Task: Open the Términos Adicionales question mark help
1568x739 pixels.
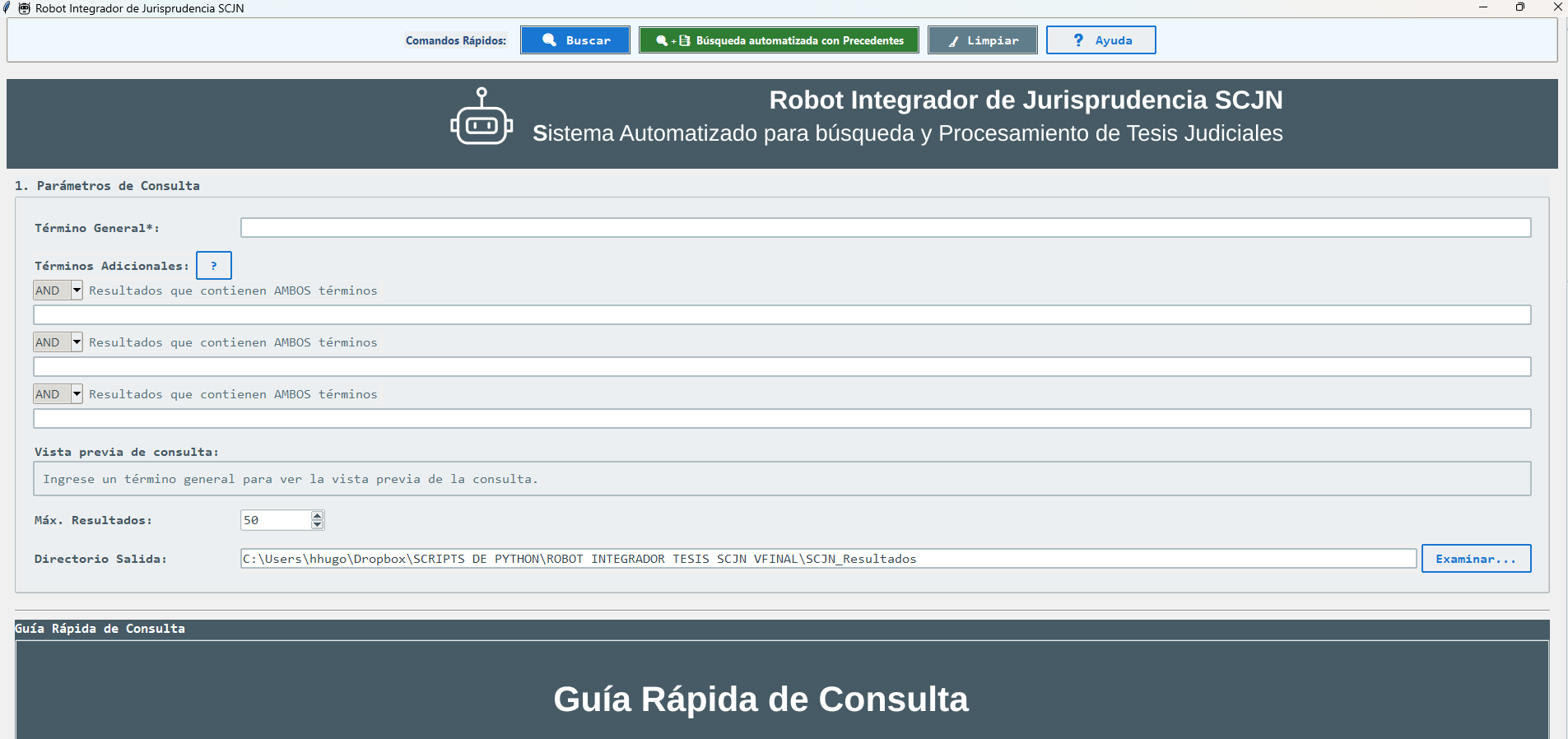Action: [214, 266]
